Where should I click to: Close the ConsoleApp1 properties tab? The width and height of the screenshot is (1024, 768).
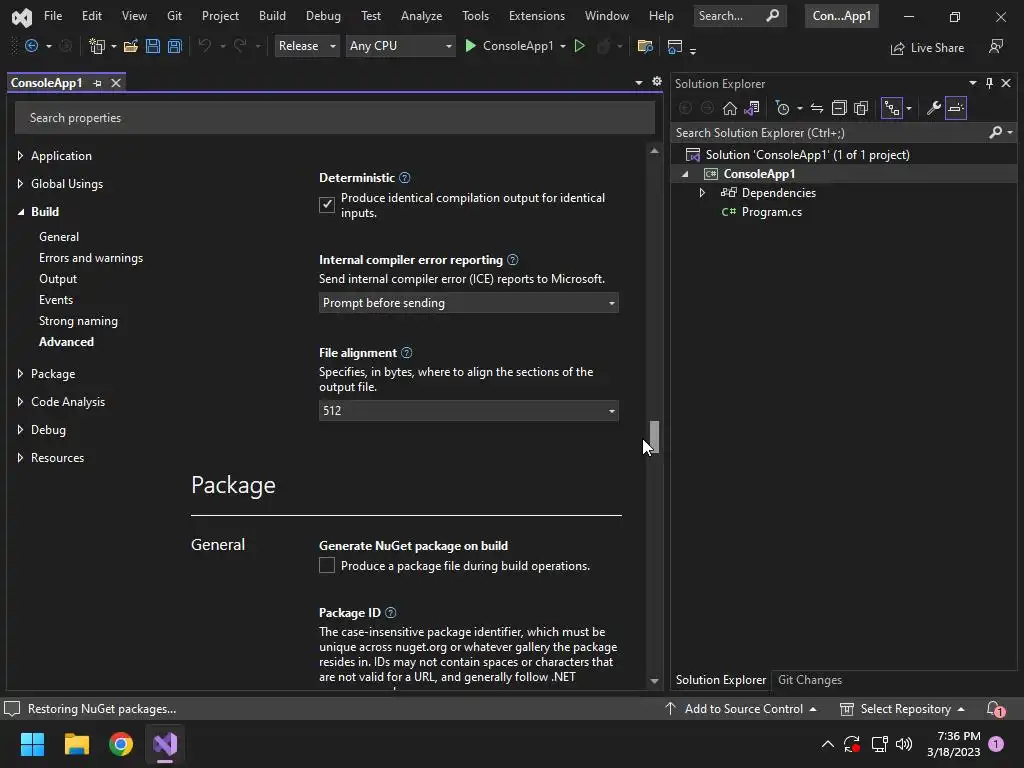click(x=116, y=83)
